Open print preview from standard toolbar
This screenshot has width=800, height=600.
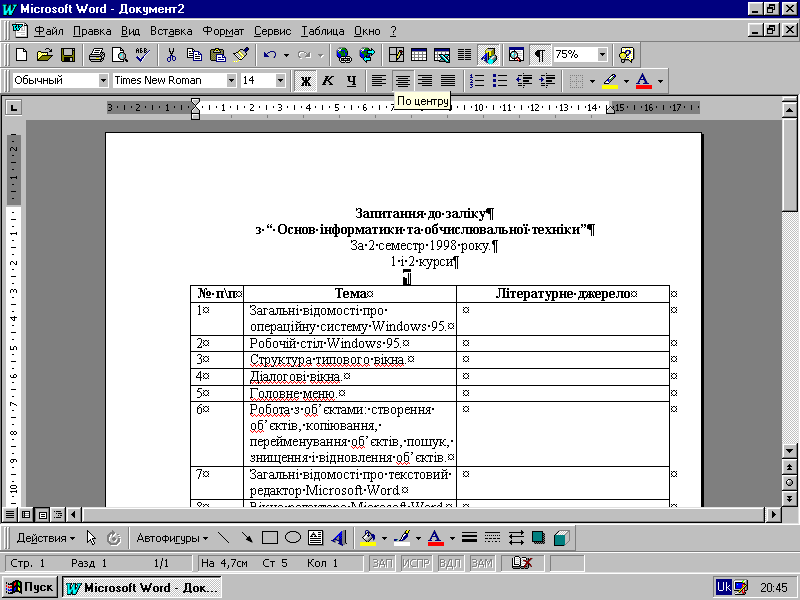pyautogui.click(x=119, y=55)
